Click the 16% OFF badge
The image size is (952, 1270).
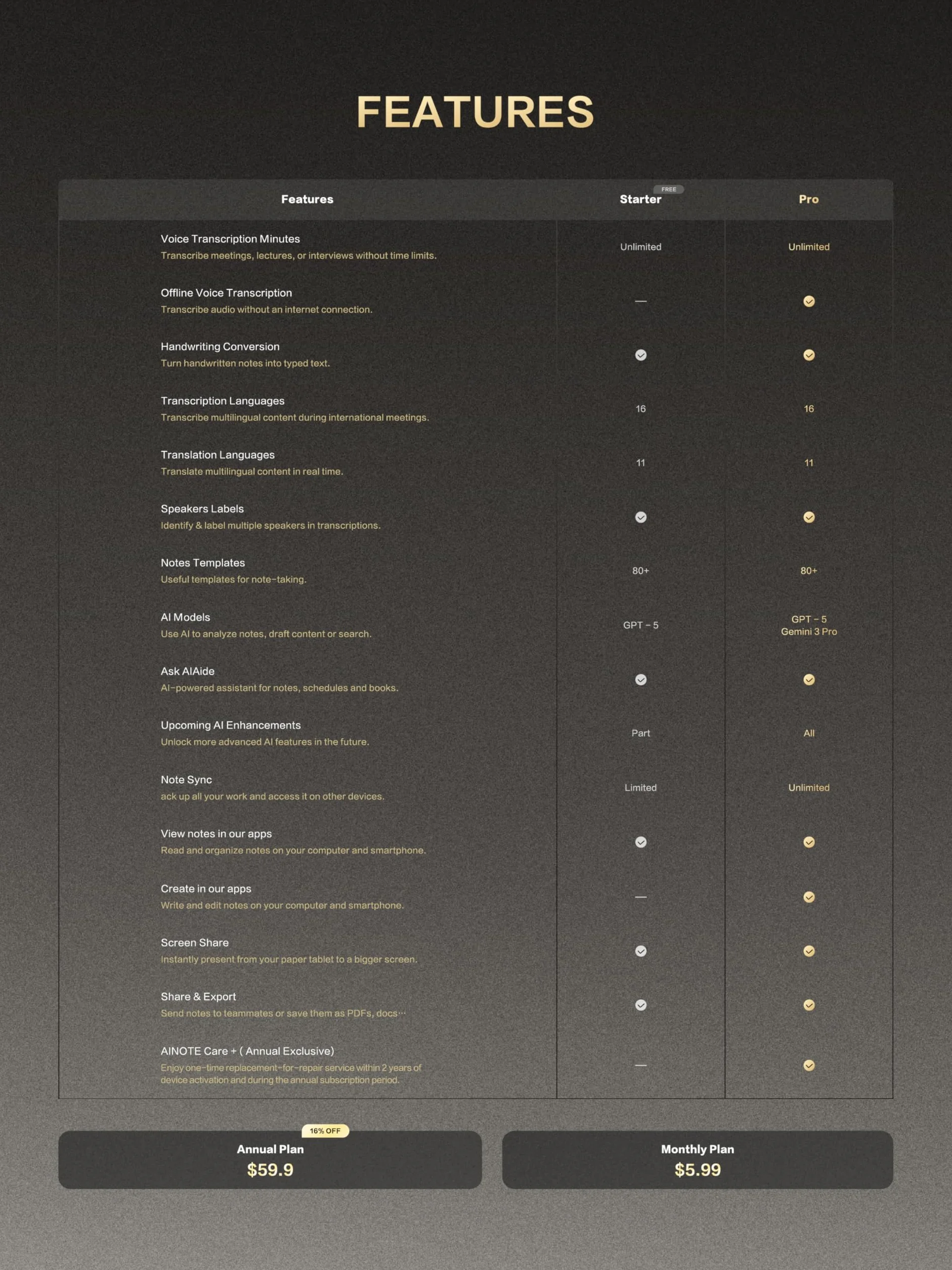pyautogui.click(x=325, y=1130)
